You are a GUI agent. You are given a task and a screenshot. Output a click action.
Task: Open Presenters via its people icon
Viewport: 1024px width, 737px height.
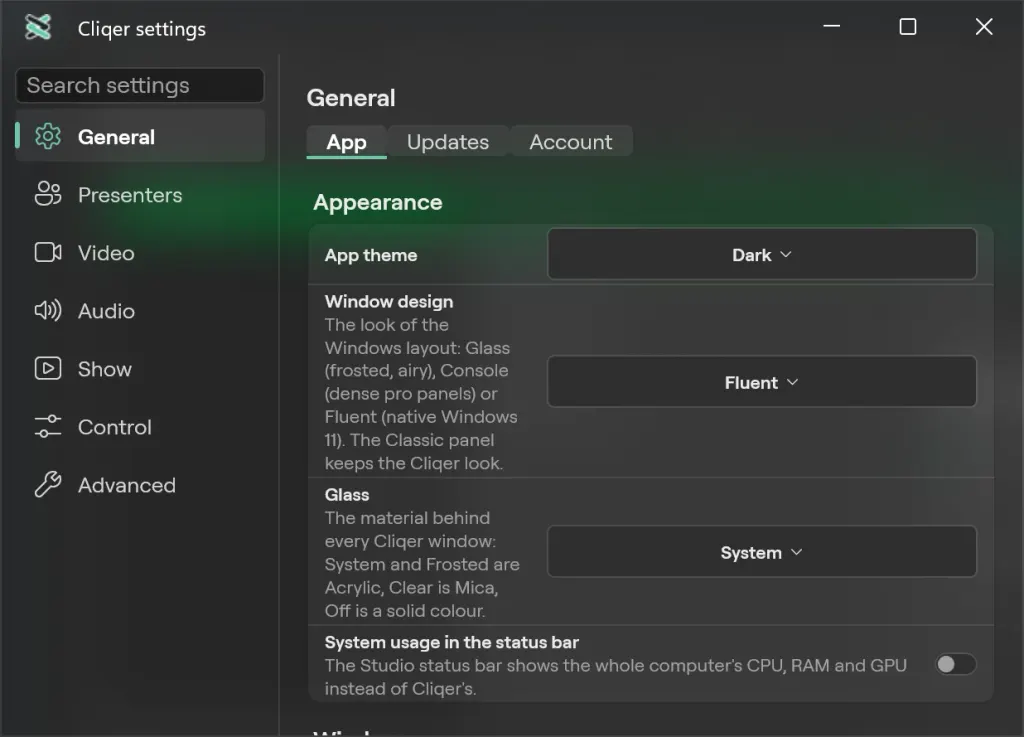coord(48,194)
